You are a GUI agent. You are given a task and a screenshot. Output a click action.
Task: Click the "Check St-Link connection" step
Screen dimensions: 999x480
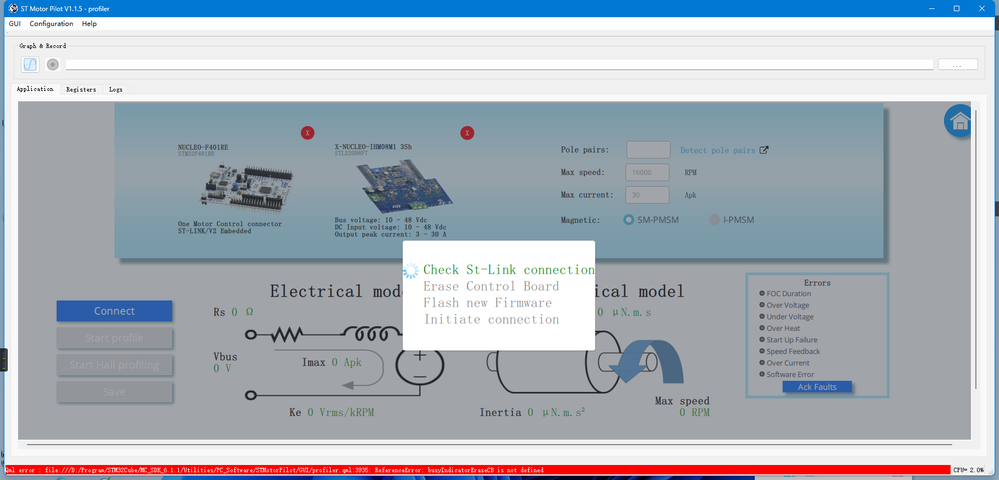(508, 270)
